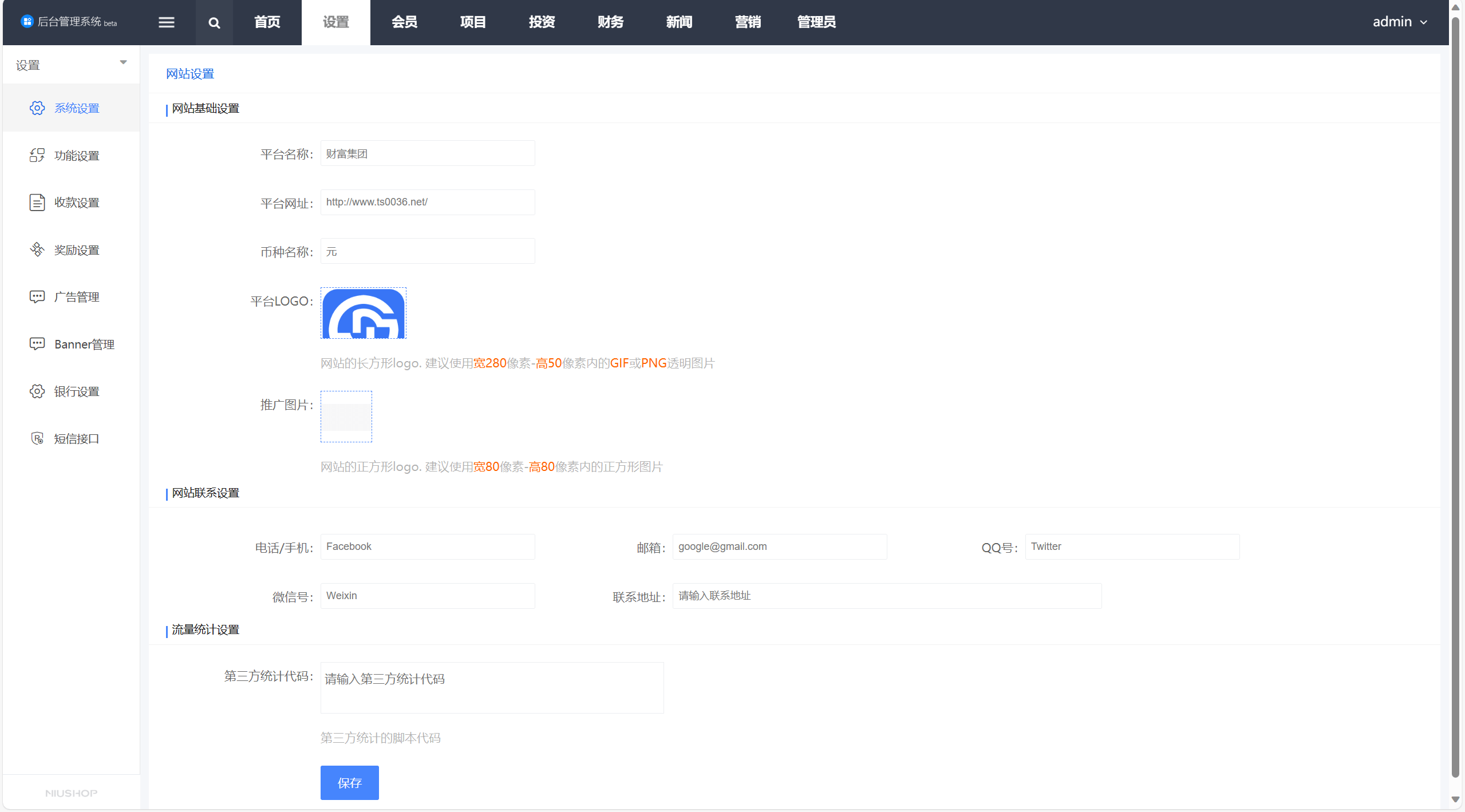Click the 功能设置 sidebar icon
Screen dimensions: 1465x812
point(37,156)
